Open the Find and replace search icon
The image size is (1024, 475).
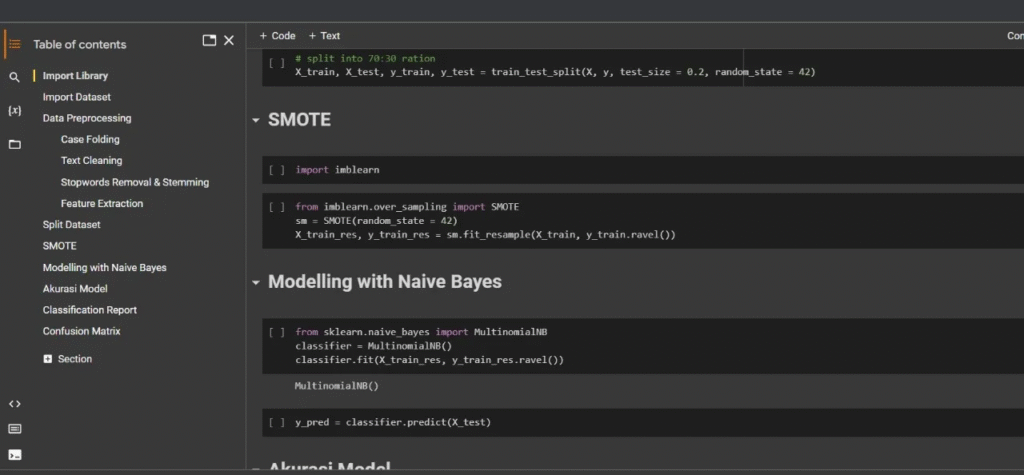(x=14, y=77)
